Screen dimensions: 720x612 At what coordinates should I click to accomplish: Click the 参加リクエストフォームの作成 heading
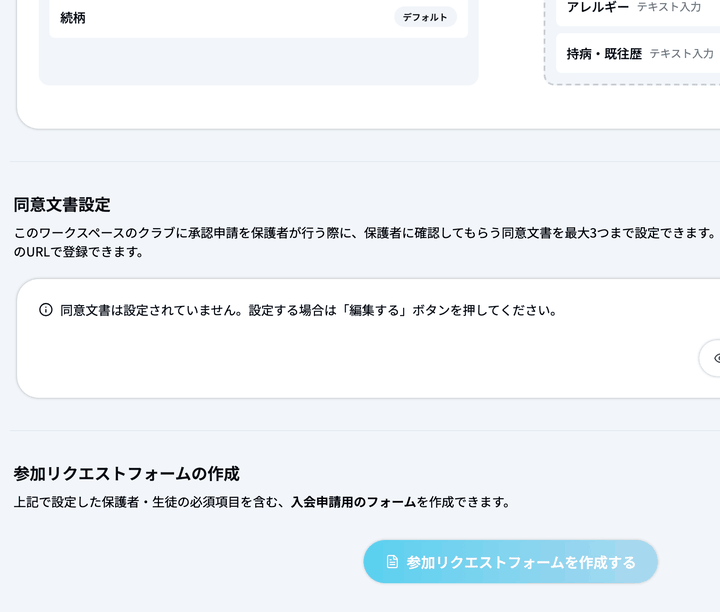pos(127,473)
